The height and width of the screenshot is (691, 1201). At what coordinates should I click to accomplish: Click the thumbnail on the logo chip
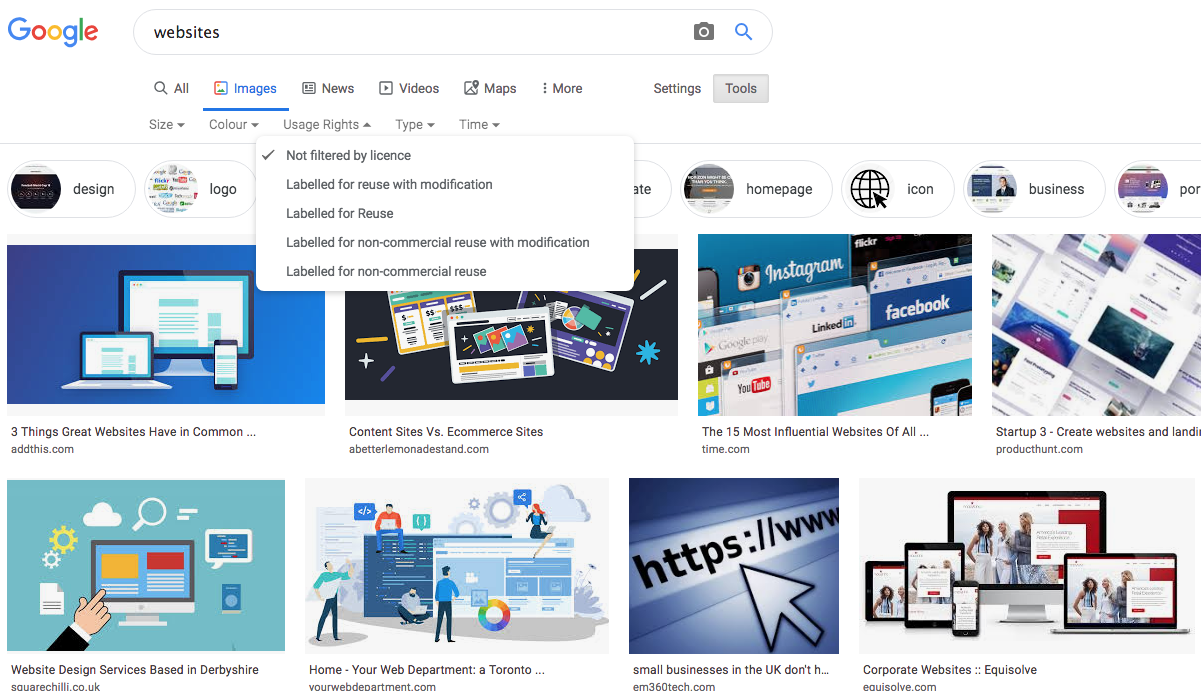tap(173, 189)
